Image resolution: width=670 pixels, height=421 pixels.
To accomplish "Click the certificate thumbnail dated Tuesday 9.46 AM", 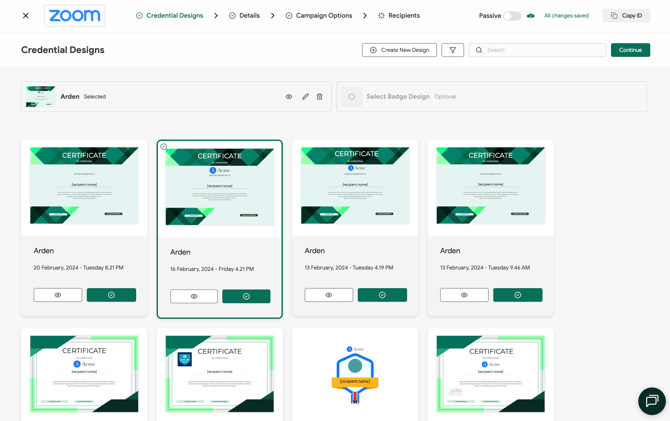I will click(491, 185).
